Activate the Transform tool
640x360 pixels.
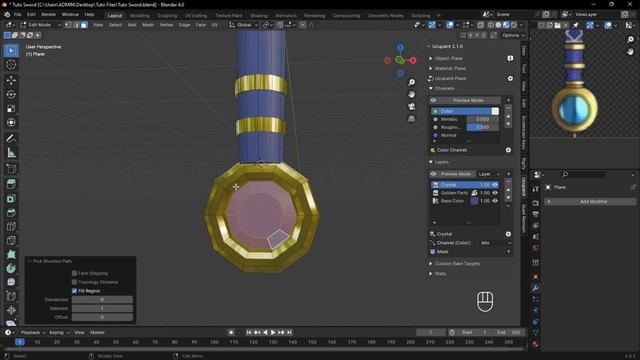(11, 122)
